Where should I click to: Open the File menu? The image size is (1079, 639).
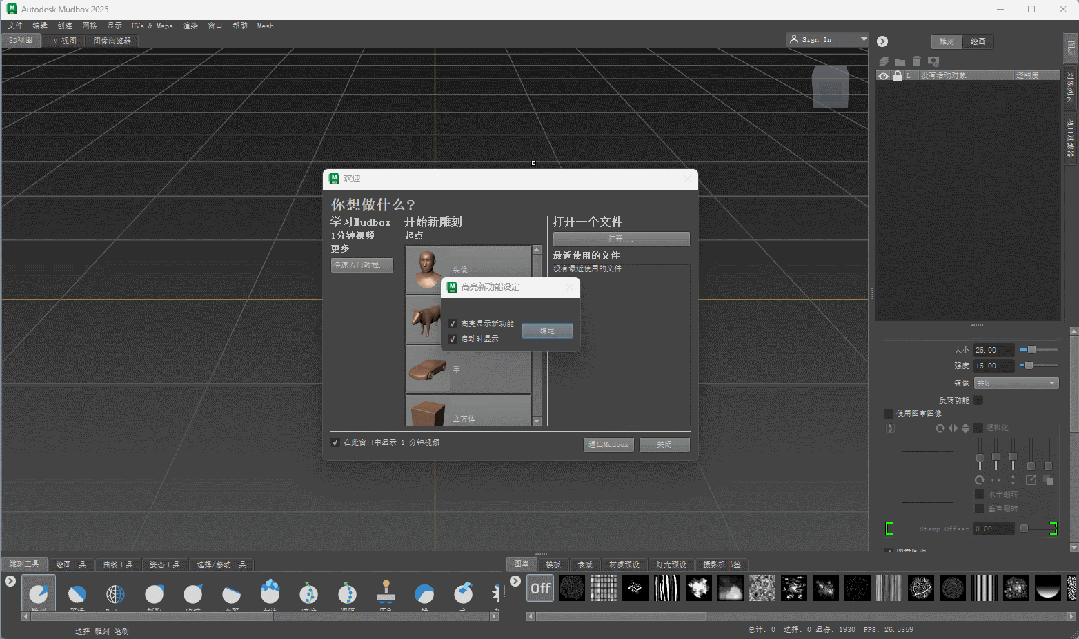(x=15, y=25)
